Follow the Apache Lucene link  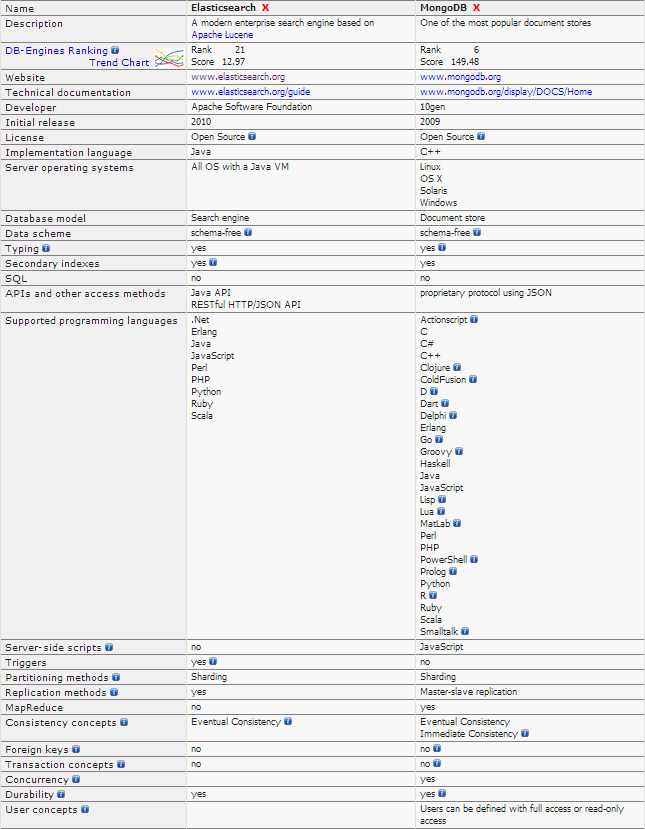tap(223, 34)
